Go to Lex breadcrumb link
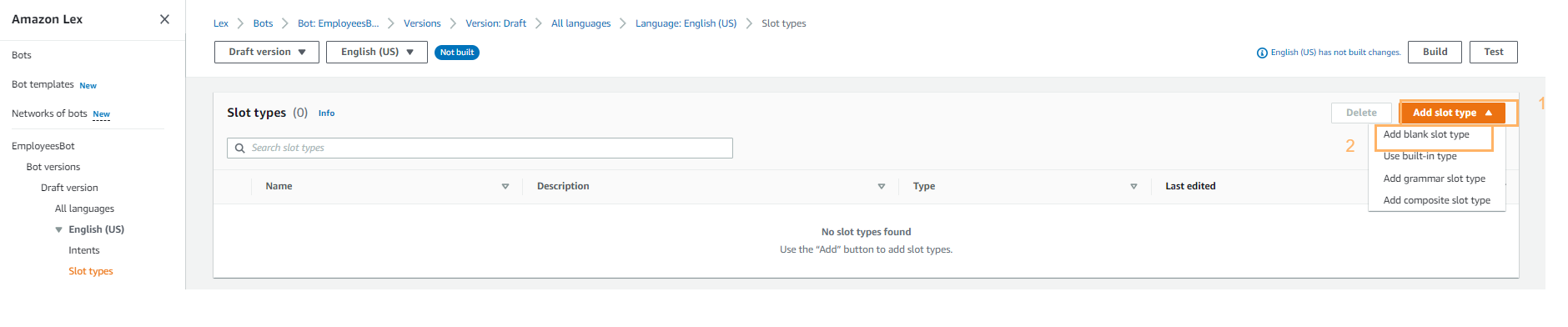This screenshot has height=327, width=1568. pyautogui.click(x=221, y=23)
